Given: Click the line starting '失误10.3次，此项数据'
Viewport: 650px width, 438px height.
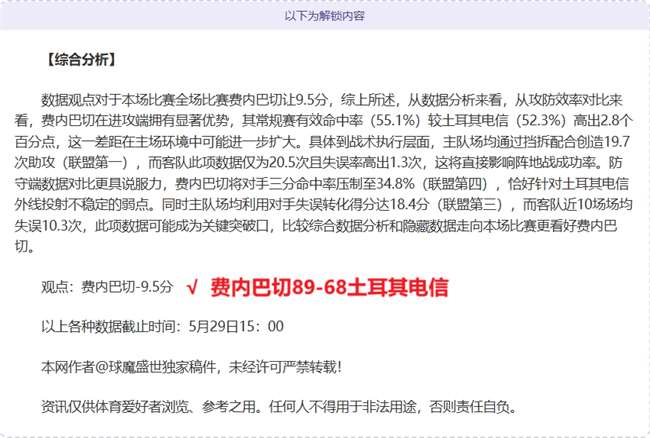Looking at the screenshot, I should point(316,226).
